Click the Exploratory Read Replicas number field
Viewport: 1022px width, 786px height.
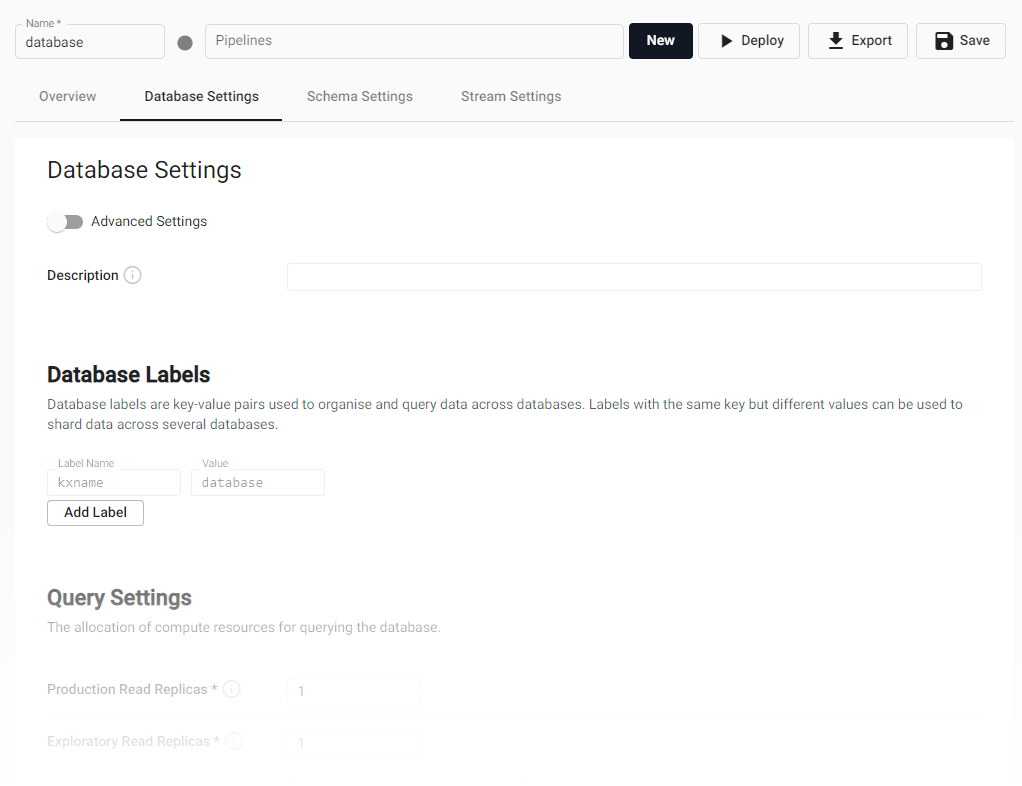coord(354,743)
